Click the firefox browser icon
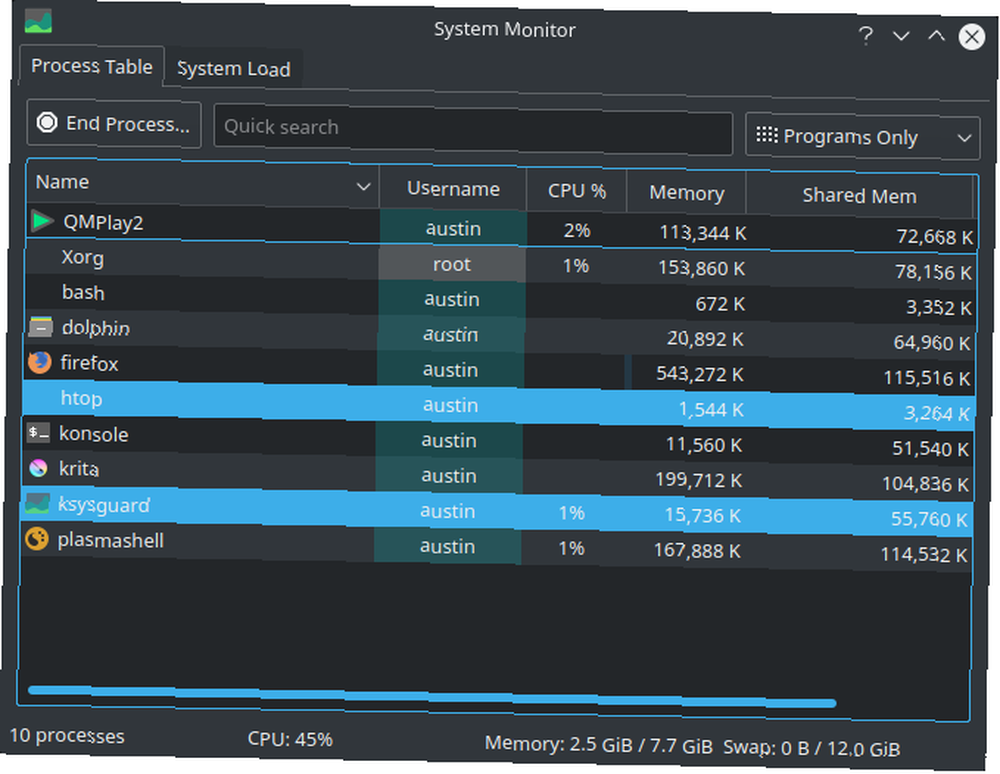 pos(40,361)
